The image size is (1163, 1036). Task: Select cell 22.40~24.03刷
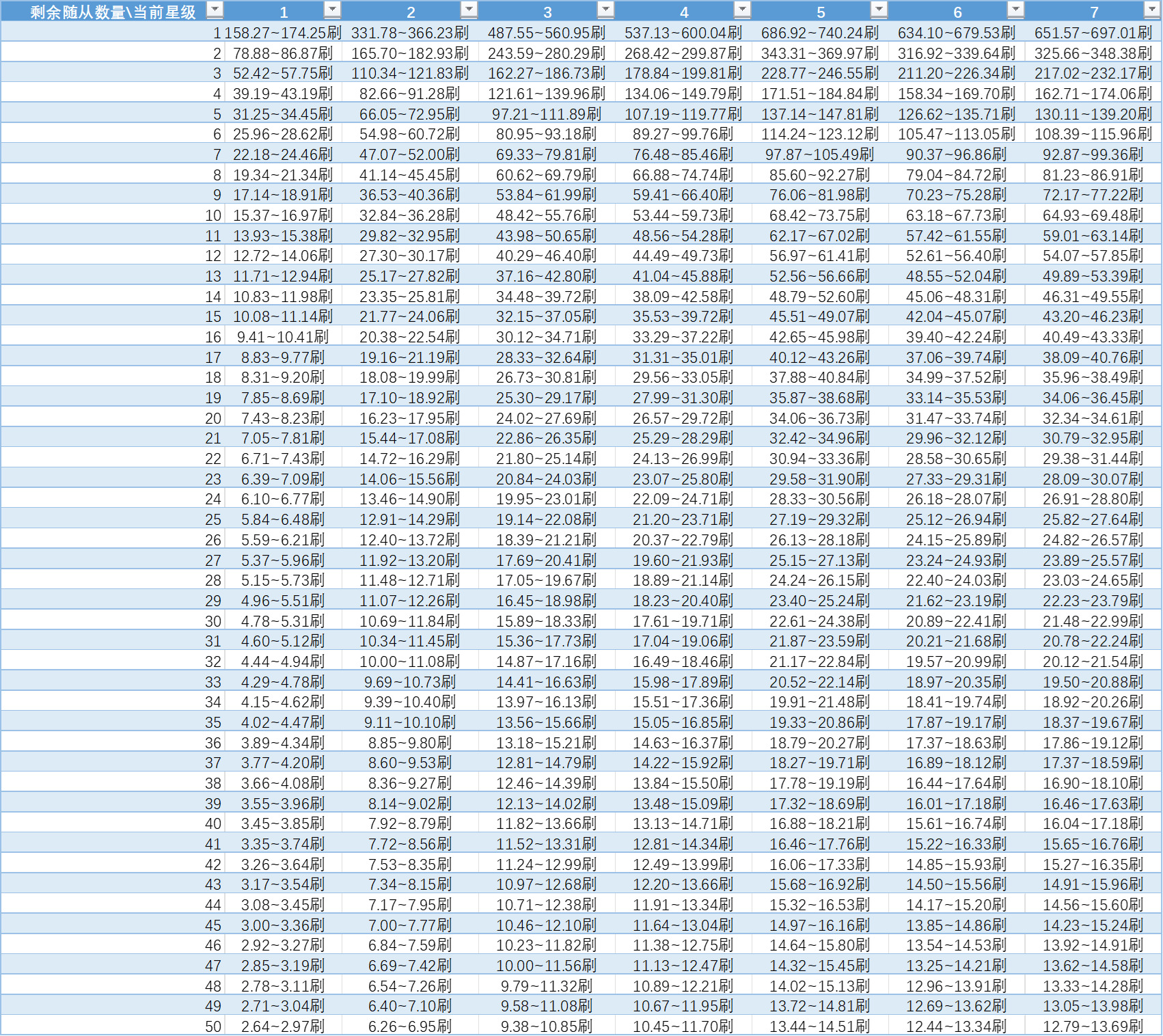[x=957, y=580]
